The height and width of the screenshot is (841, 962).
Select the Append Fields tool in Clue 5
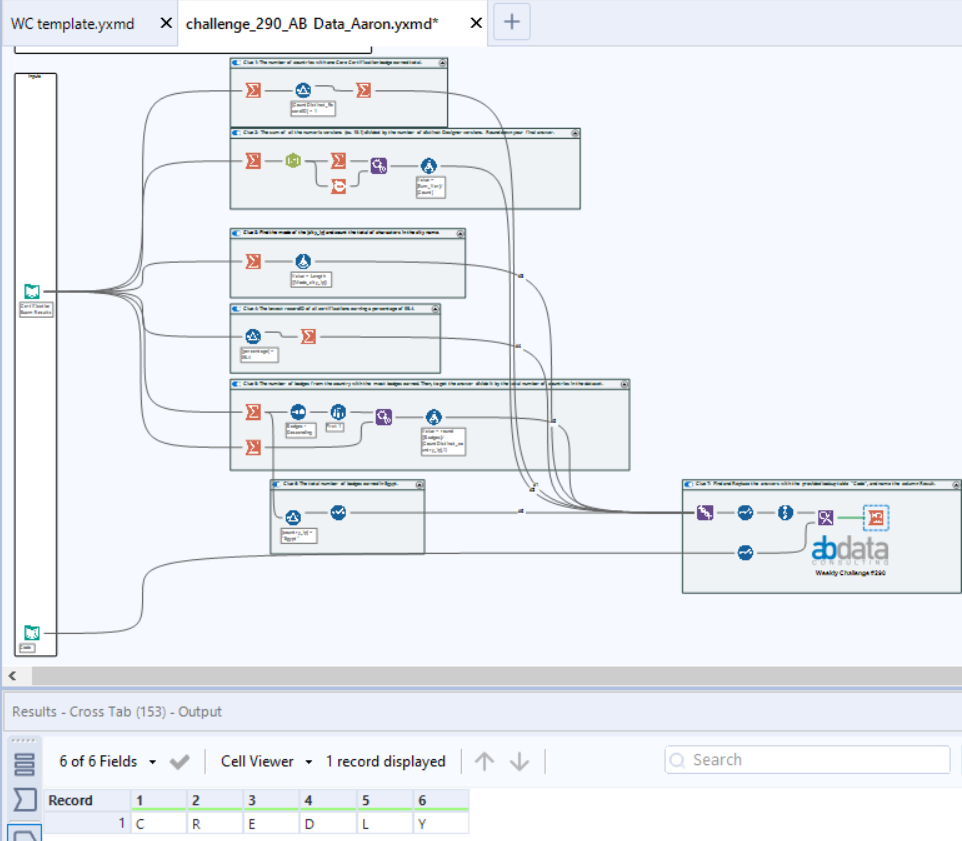tap(384, 417)
